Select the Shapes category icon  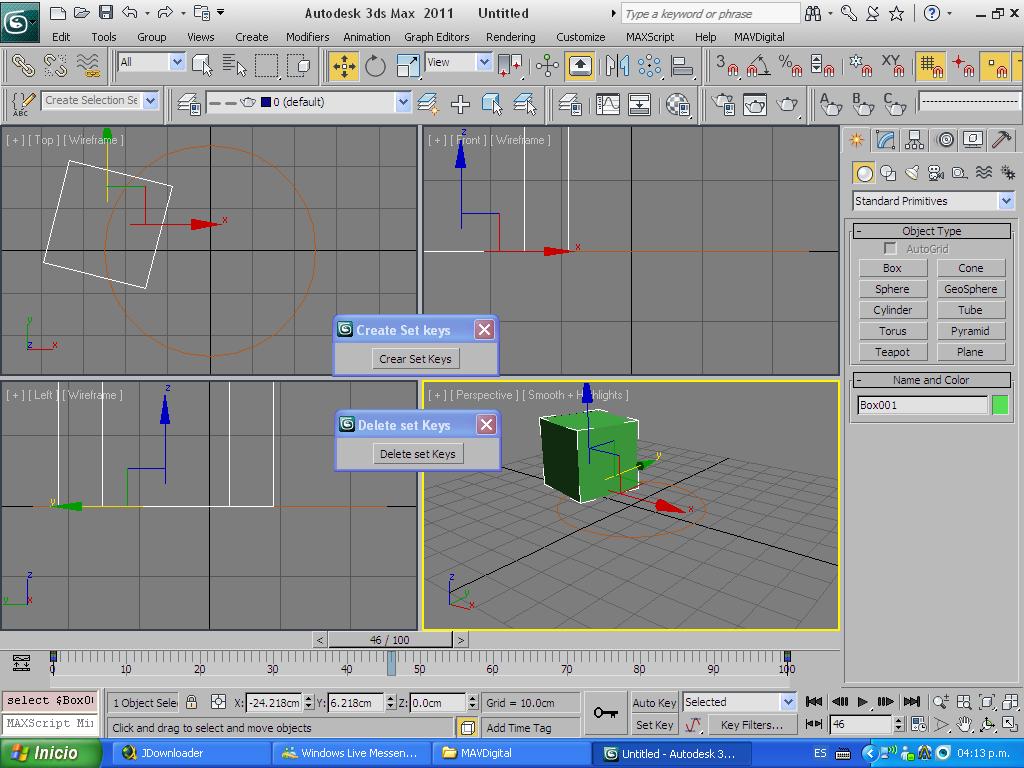pyautogui.click(x=888, y=173)
